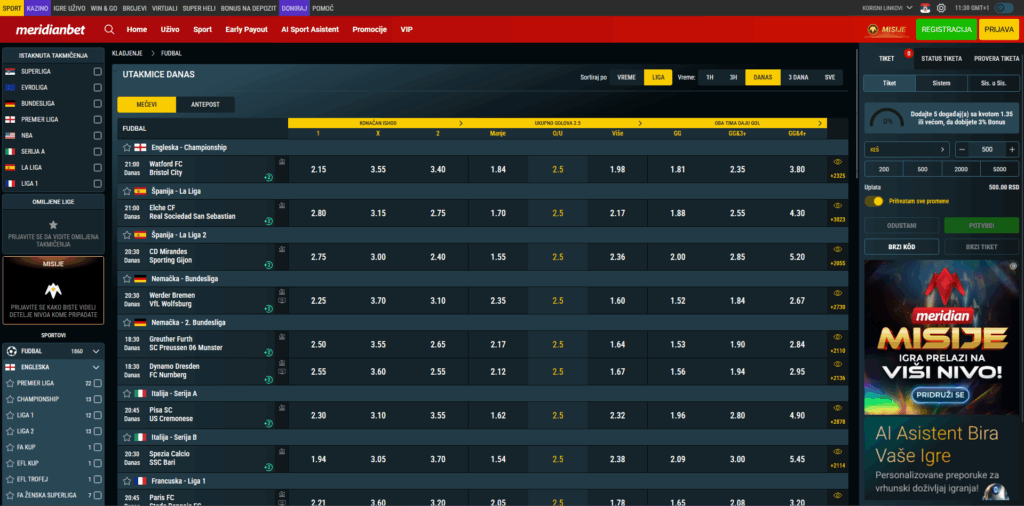Open the Early Payout menu item
This screenshot has height=506, width=1024.
point(246,30)
